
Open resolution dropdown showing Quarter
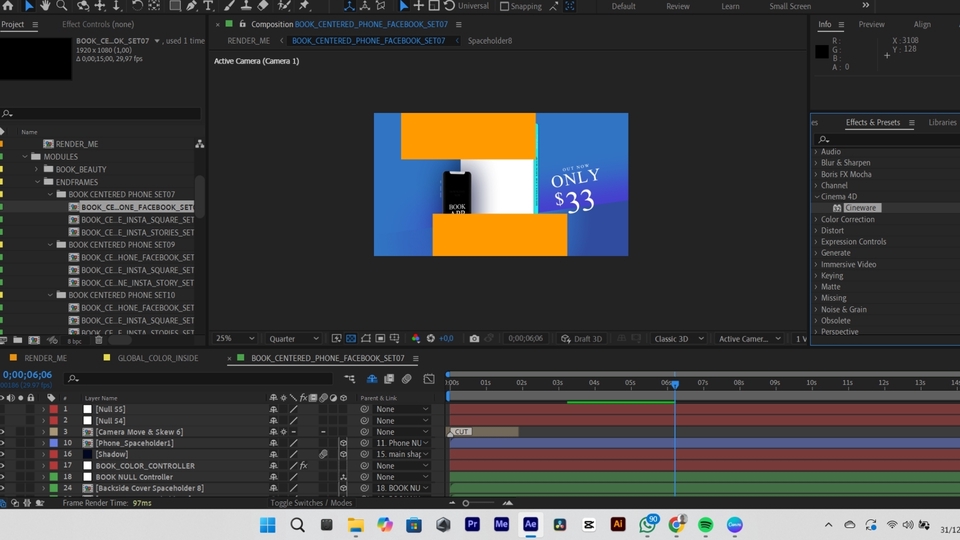pyautogui.click(x=294, y=339)
